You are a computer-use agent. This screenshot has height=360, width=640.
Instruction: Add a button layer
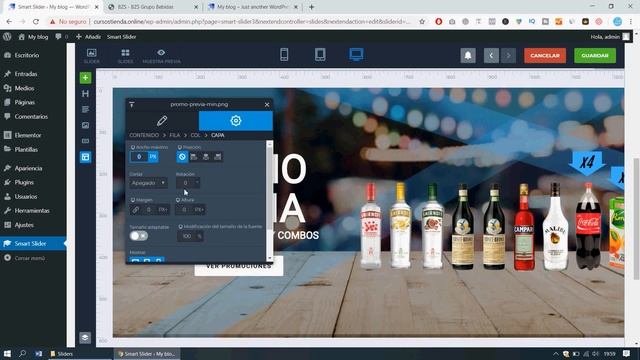tap(85, 141)
